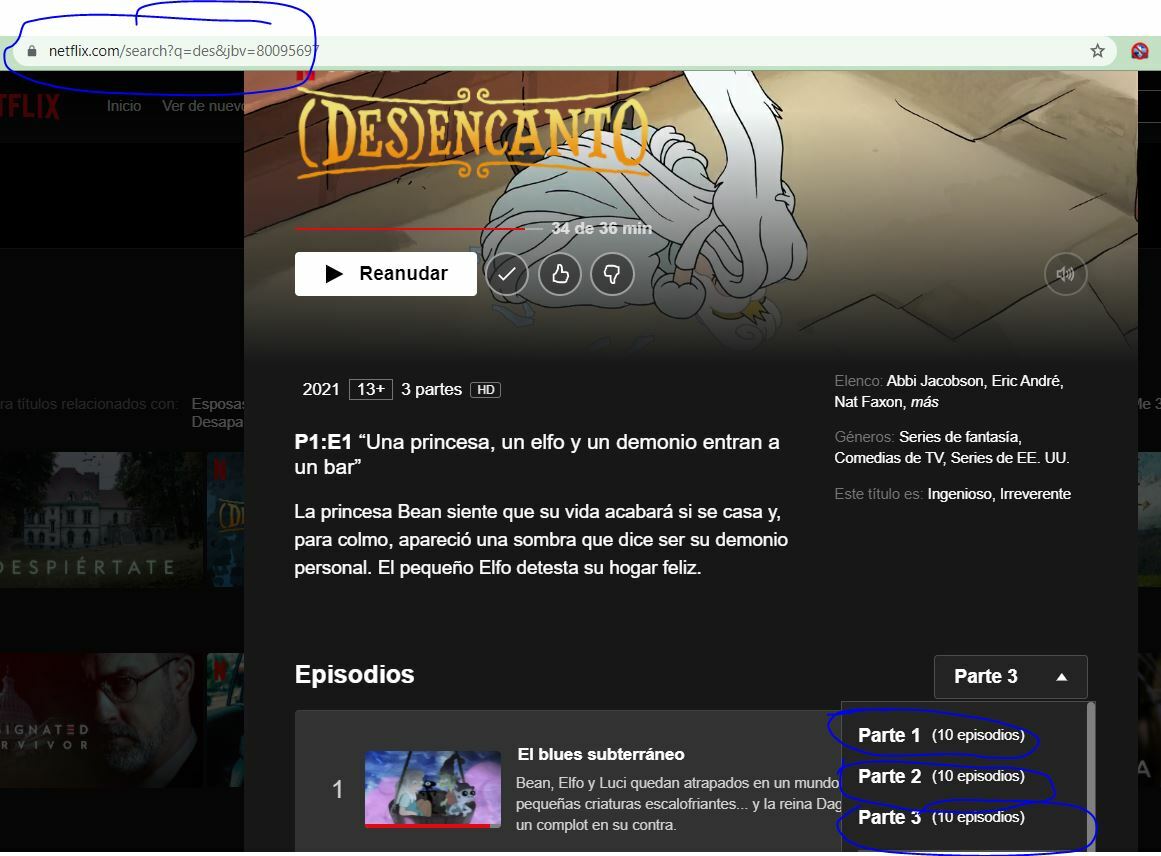This screenshot has width=1161, height=856.
Task: Go to Inicio in Netflix navigation
Action: coord(124,106)
